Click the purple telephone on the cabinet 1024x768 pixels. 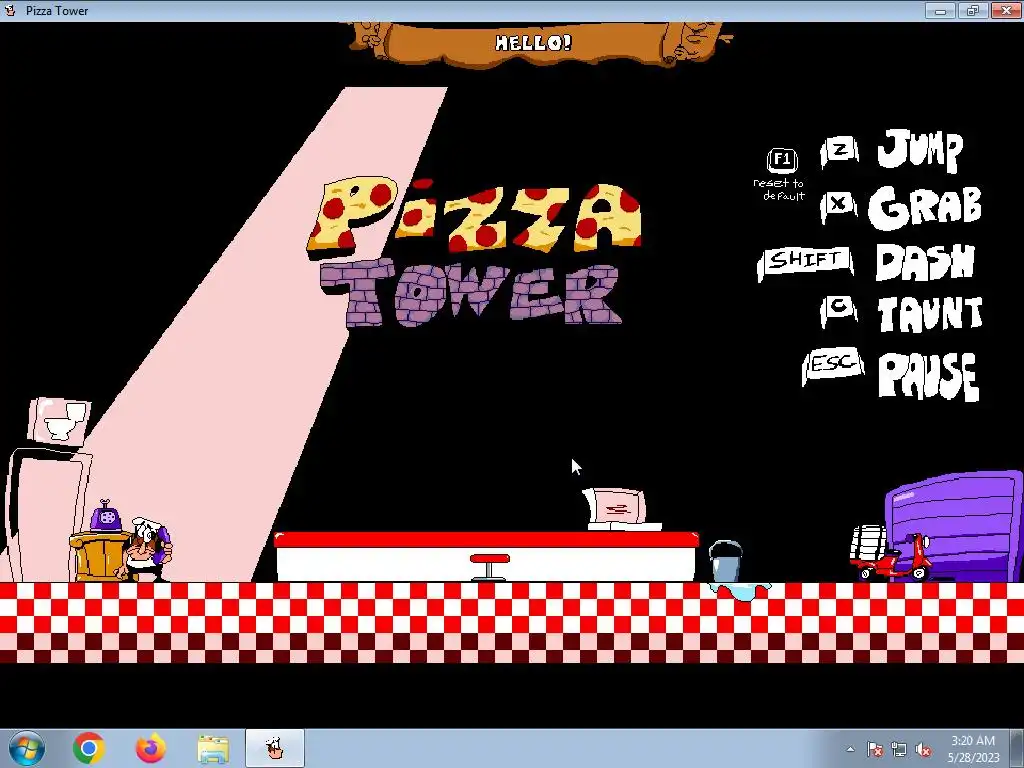pos(106,516)
